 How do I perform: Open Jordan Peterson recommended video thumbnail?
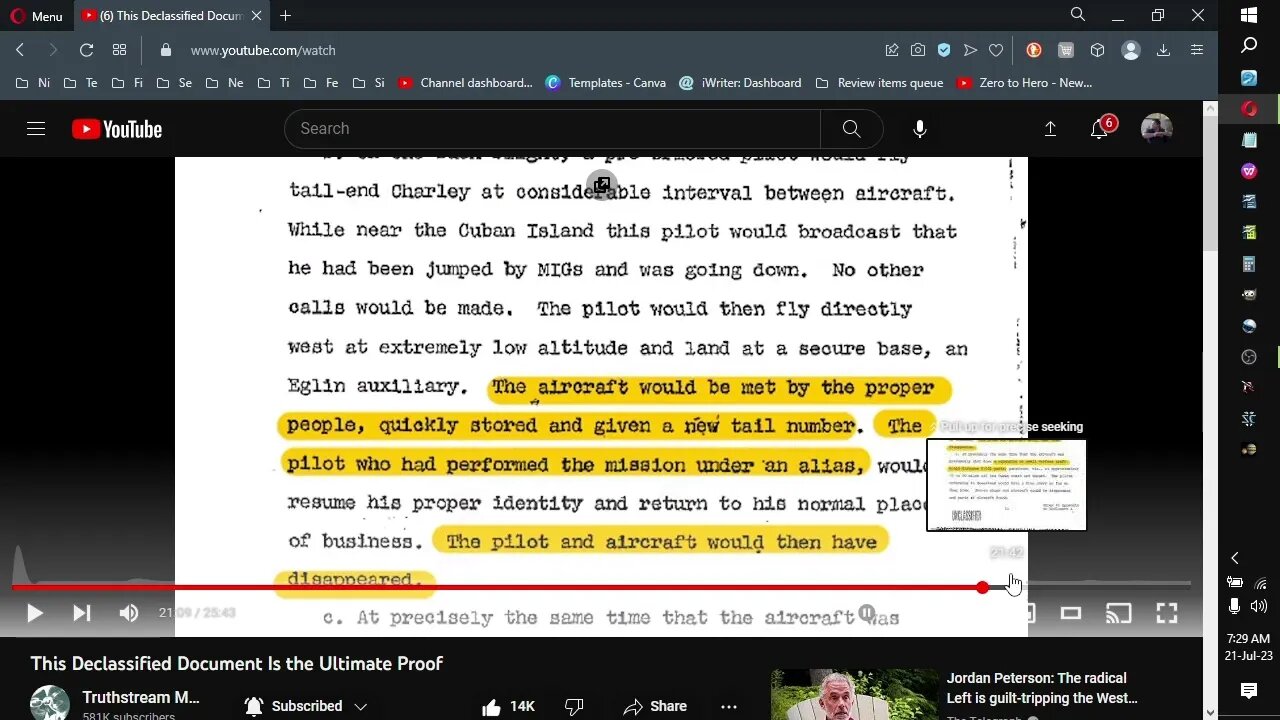click(x=855, y=694)
